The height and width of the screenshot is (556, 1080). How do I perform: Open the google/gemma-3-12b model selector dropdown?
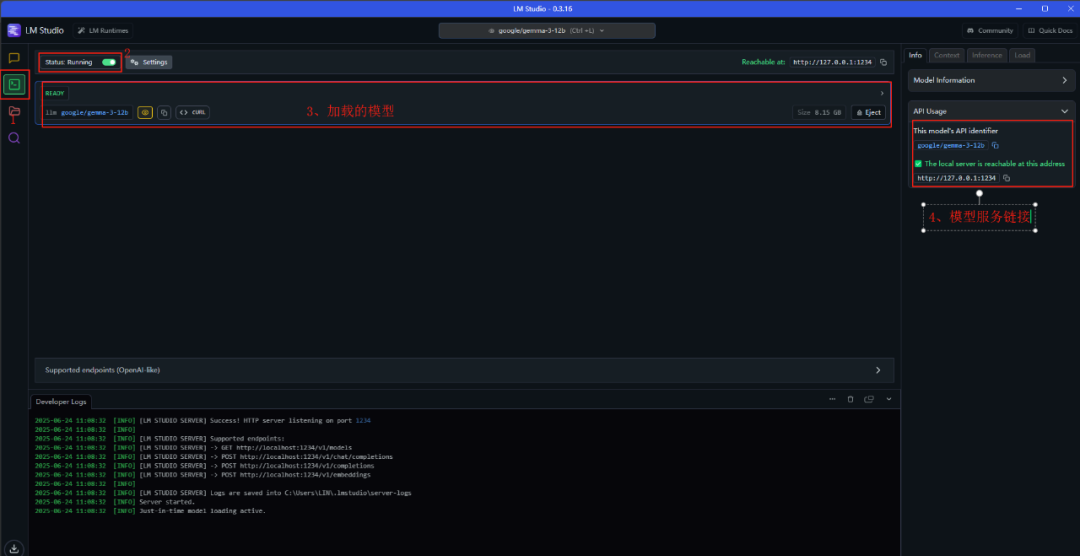click(x=547, y=30)
